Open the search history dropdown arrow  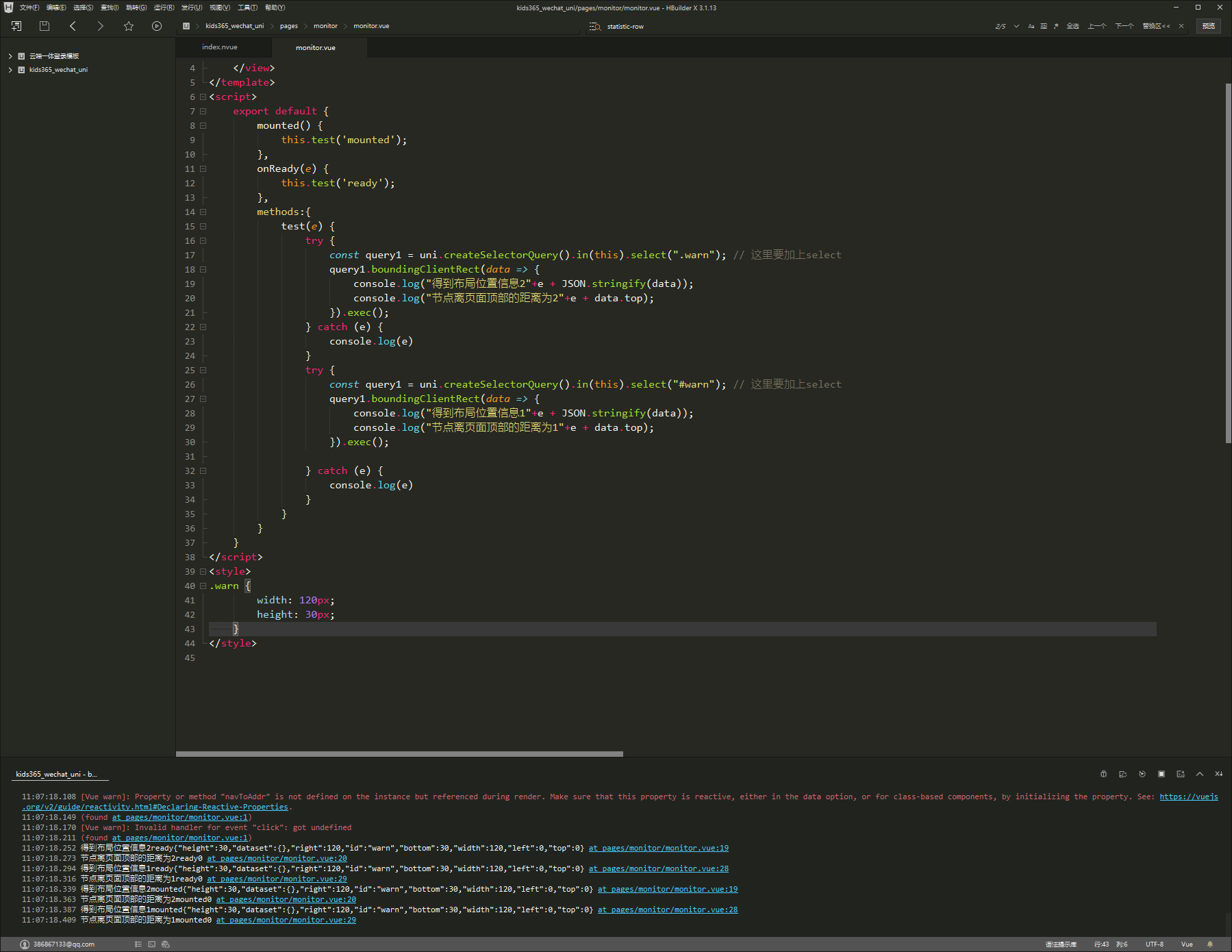[1016, 26]
